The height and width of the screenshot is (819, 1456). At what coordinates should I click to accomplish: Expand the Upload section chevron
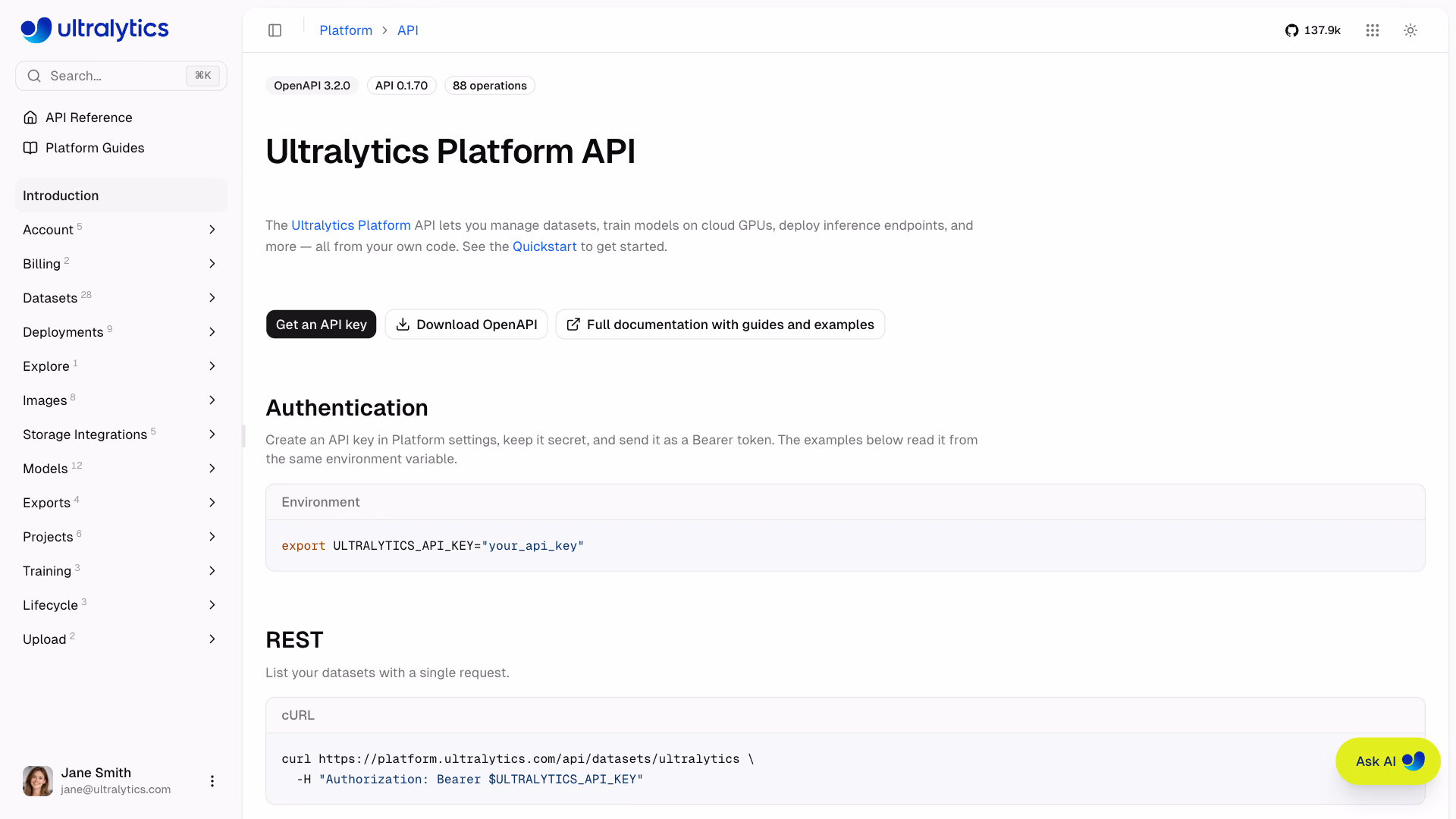point(212,639)
